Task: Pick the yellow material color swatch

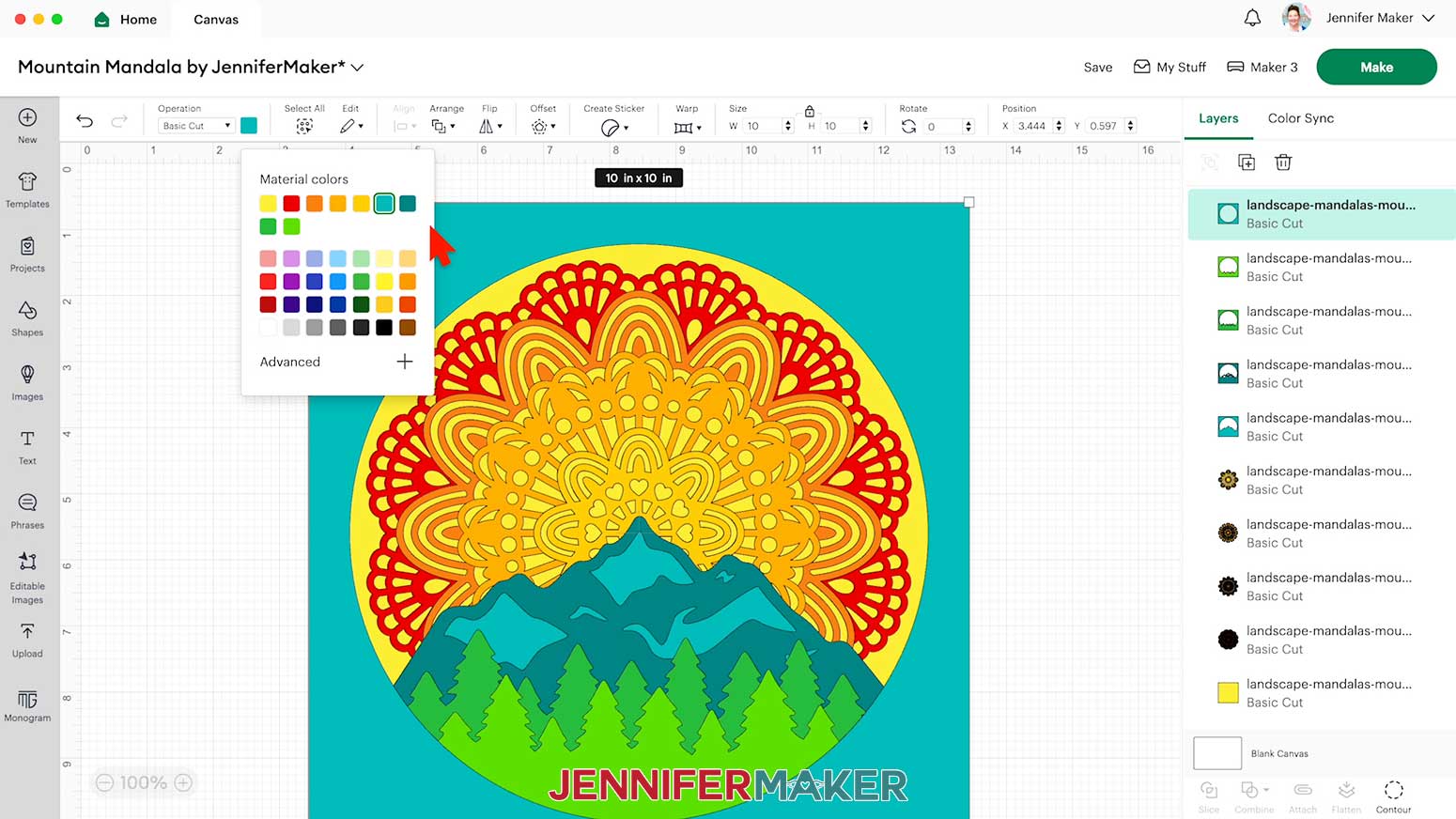Action: (268, 204)
